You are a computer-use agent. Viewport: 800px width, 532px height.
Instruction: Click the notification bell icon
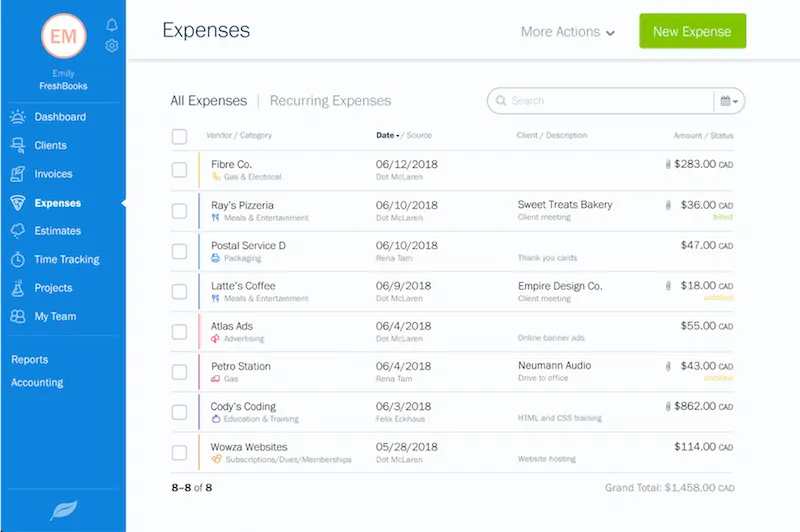(x=111, y=25)
